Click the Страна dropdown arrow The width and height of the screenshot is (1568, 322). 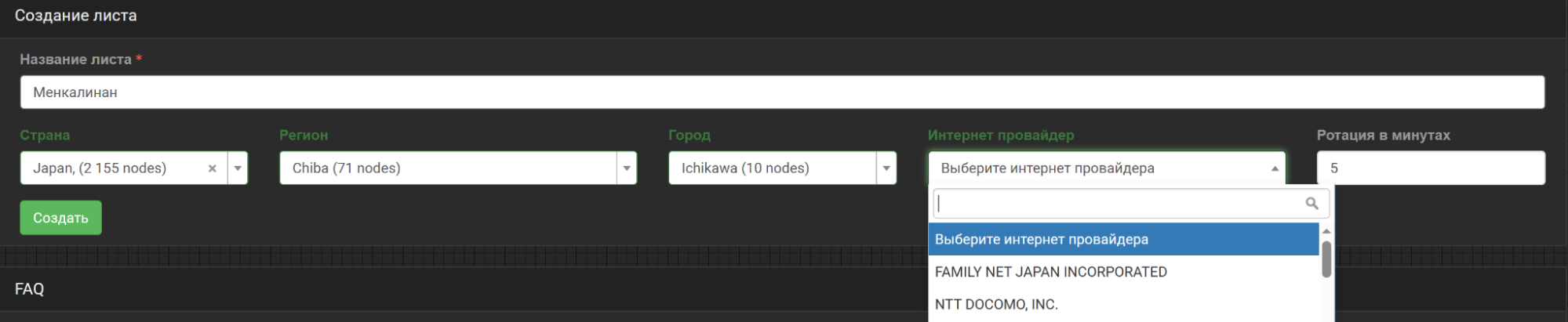(238, 168)
